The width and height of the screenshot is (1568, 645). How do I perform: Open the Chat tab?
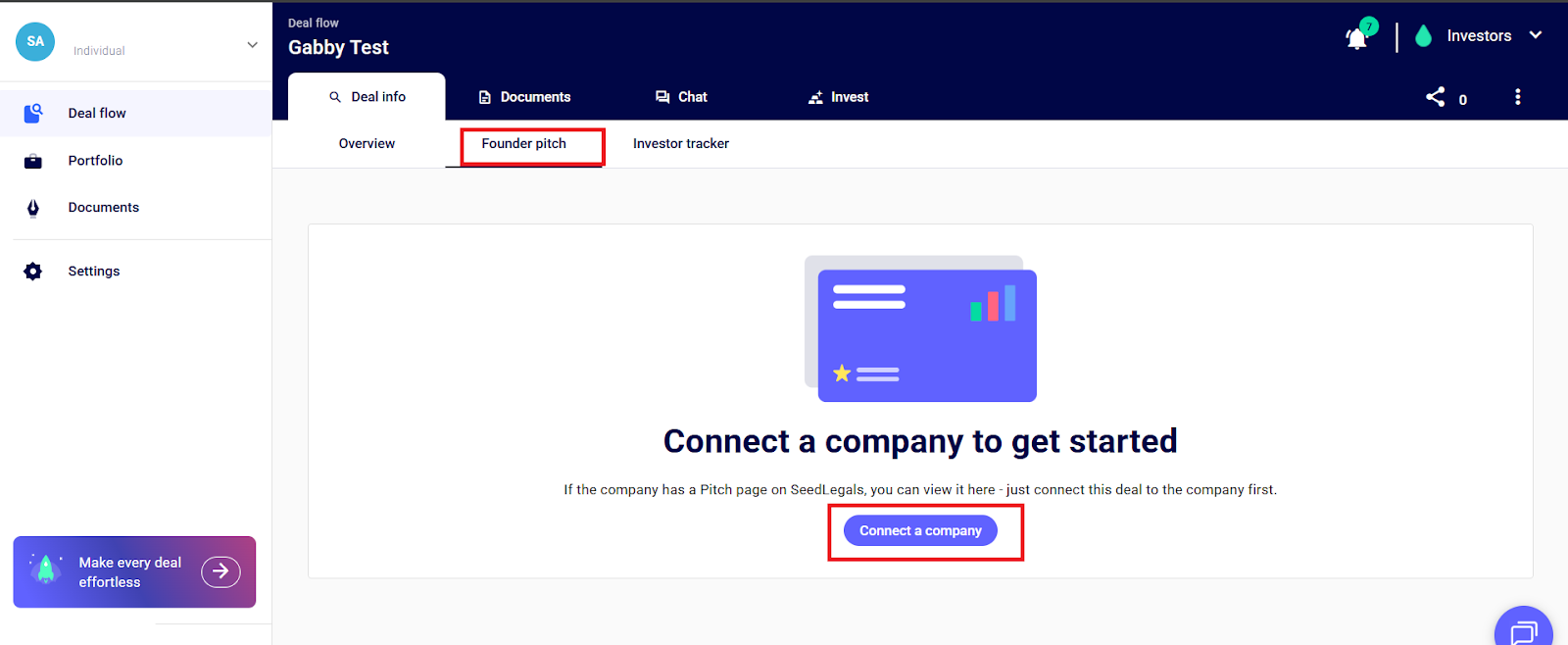pyautogui.click(x=681, y=97)
